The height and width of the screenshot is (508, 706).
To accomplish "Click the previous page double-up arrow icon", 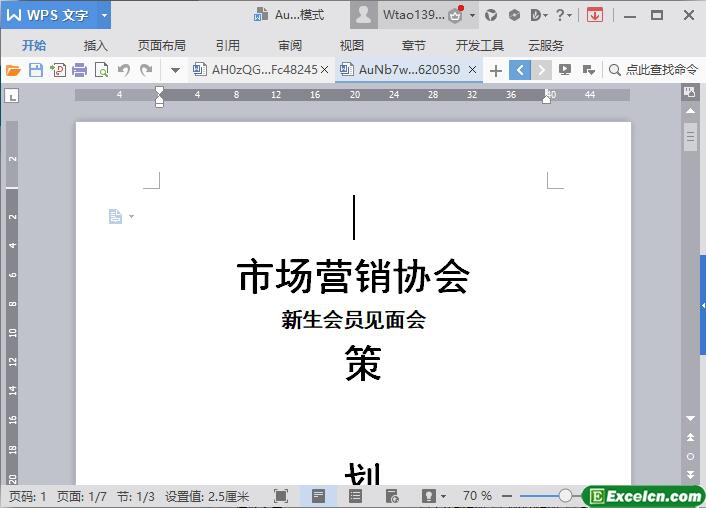I will [690, 437].
